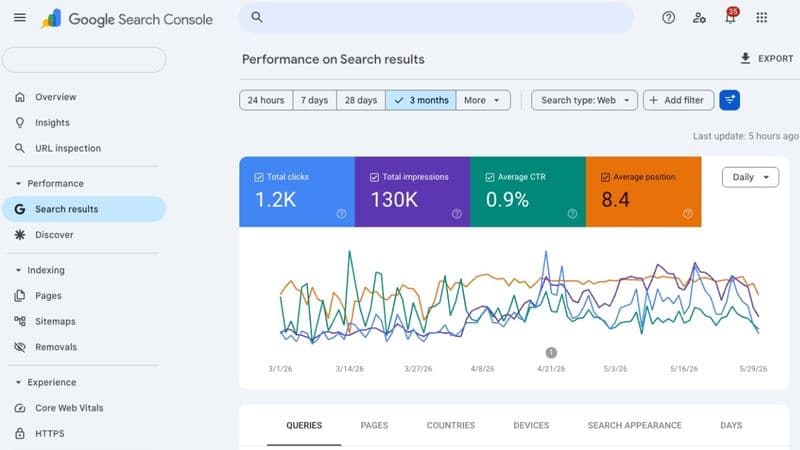The height and width of the screenshot is (450, 800).
Task: Click the 3/1/26 axis date label
Action: click(280, 368)
